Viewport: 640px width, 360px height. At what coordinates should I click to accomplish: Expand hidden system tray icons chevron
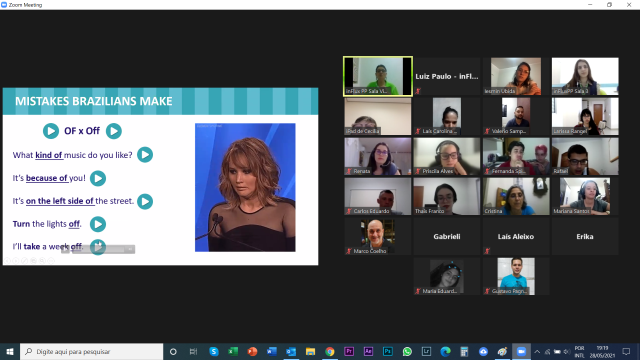(x=537, y=351)
